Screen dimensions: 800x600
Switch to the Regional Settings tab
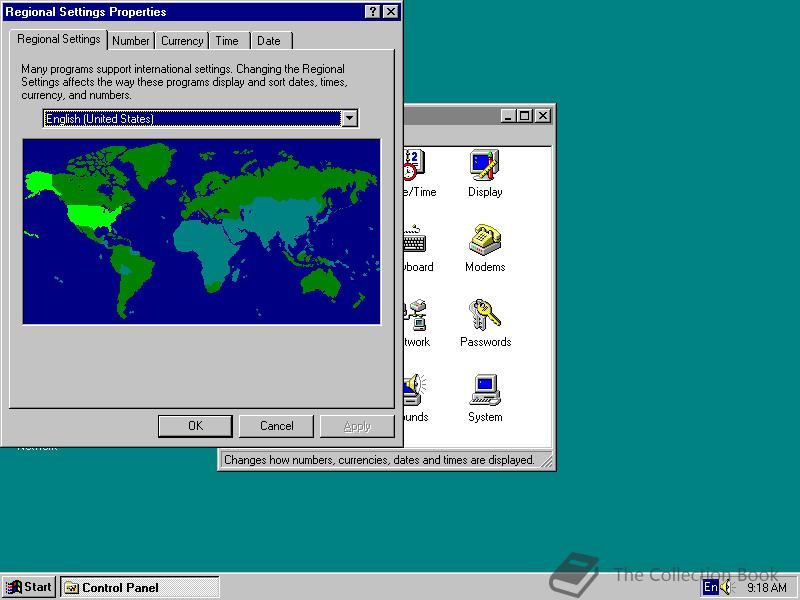59,39
